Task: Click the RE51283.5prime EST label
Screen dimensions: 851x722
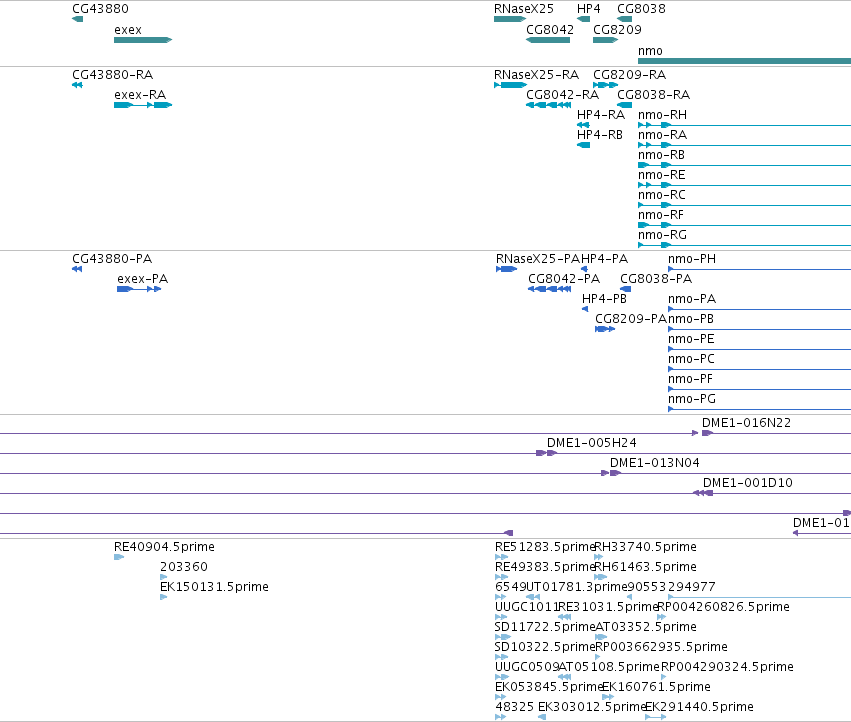Action: [545, 547]
